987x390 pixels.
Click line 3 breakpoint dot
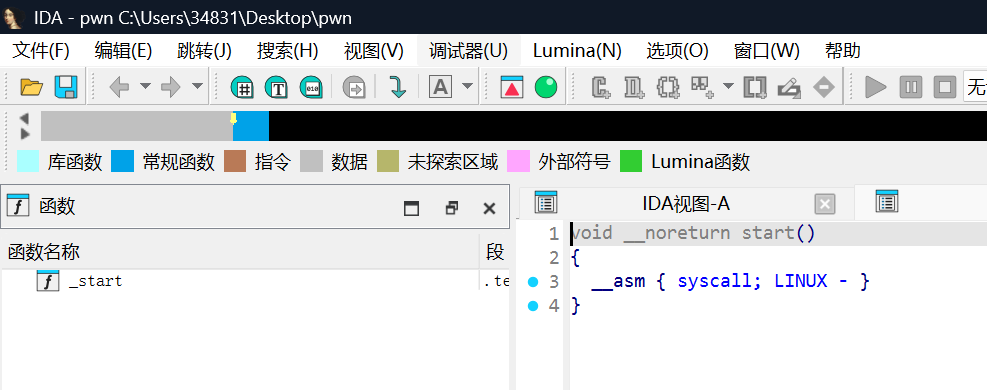534,282
